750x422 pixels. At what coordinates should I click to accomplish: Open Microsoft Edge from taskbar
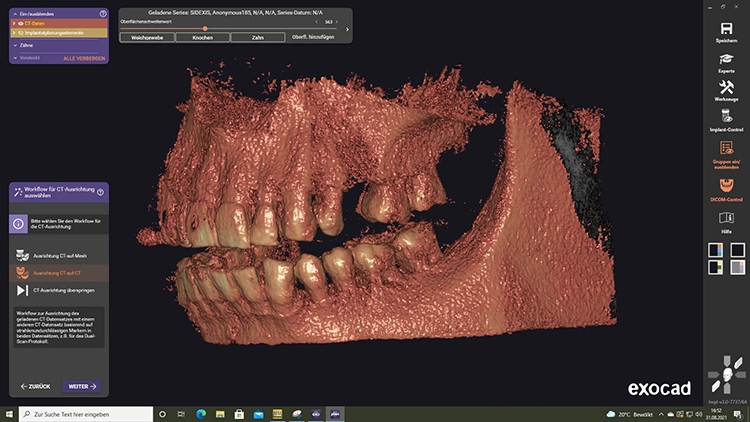(201, 414)
